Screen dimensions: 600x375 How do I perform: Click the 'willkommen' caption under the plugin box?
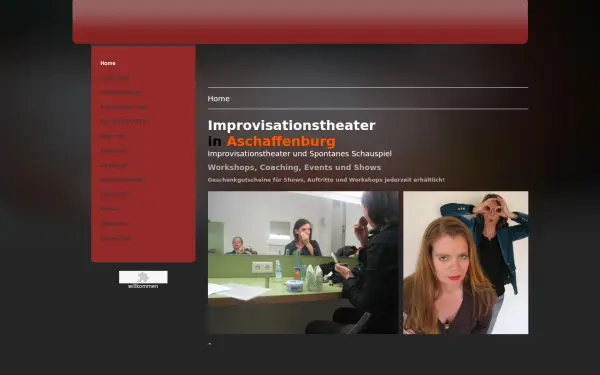coord(143,286)
